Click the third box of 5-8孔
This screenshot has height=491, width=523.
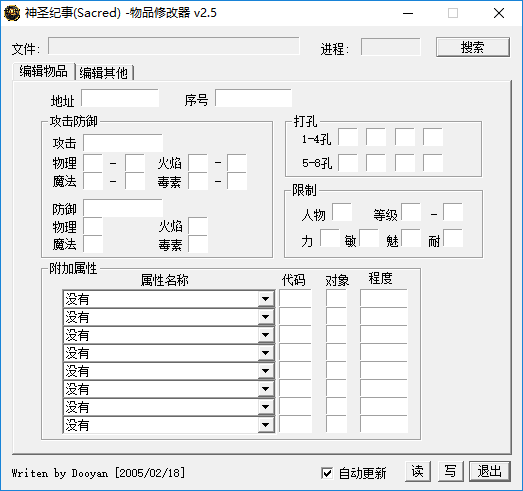click(x=405, y=162)
